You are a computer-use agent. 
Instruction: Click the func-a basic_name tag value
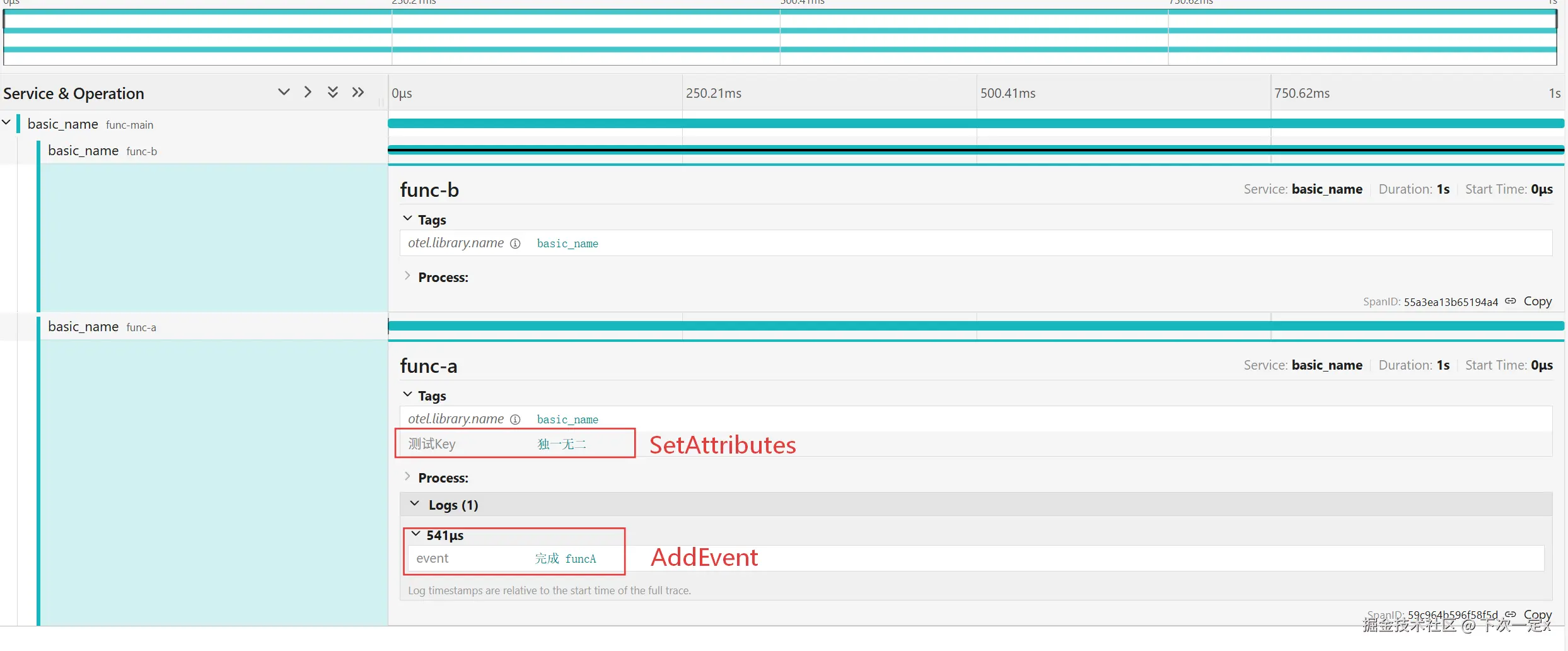pyautogui.click(x=567, y=419)
